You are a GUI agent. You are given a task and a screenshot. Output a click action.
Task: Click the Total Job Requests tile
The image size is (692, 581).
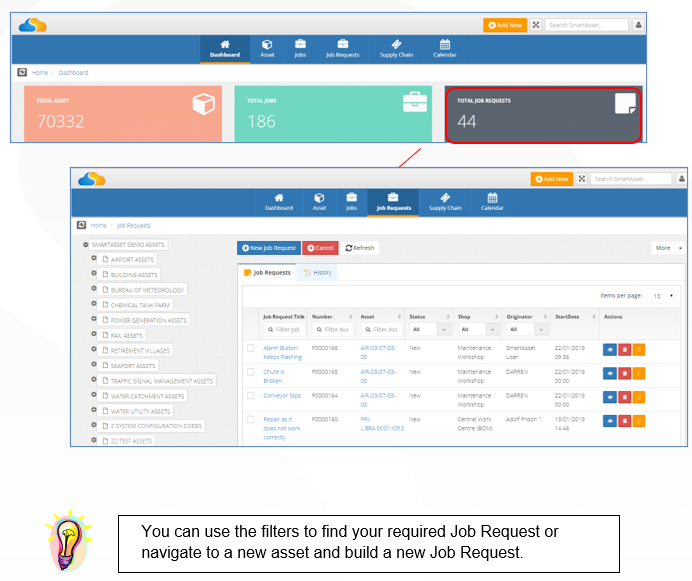tap(543, 115)
